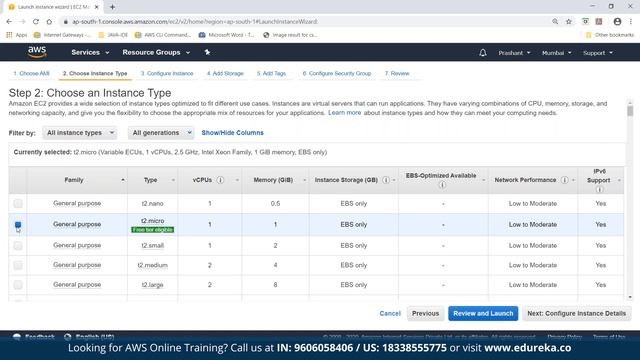This screenshot has width=640, height=360.
Task: Click the page vertical scrollbar thumb
Action: coord(630,111)
